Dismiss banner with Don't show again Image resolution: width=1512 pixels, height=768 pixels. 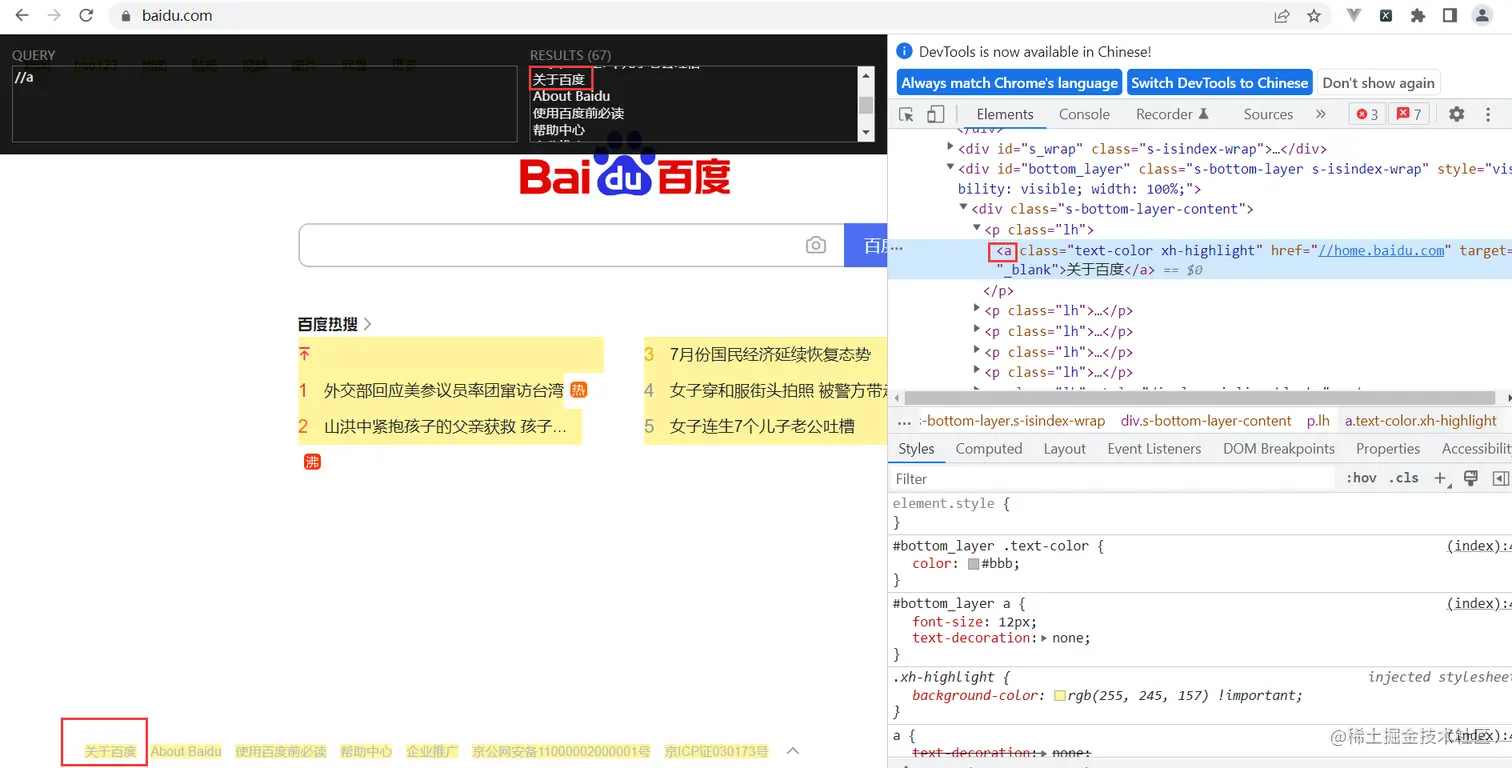click(1378, 83)
